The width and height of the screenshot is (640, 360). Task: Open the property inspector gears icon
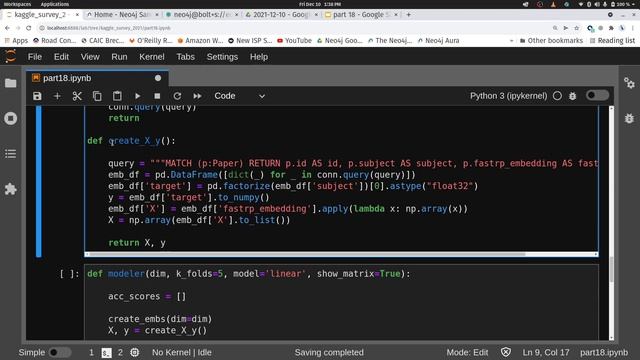pos(629,83)
